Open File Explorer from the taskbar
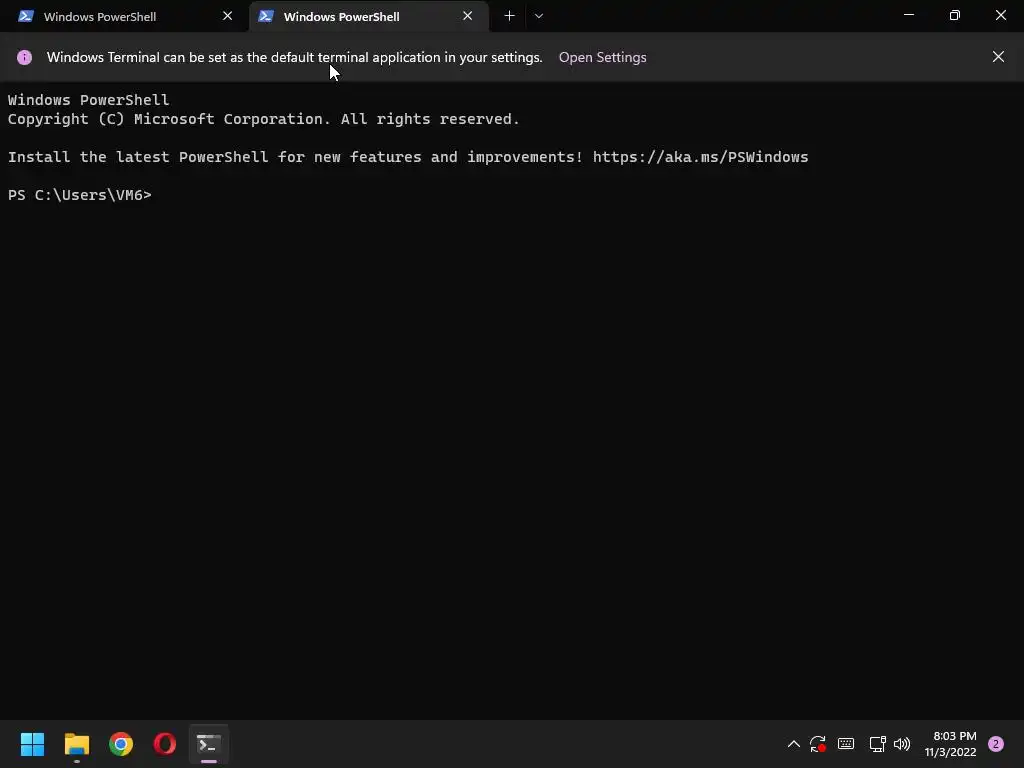Screen dimensions: 1024x768 (76, 744)
